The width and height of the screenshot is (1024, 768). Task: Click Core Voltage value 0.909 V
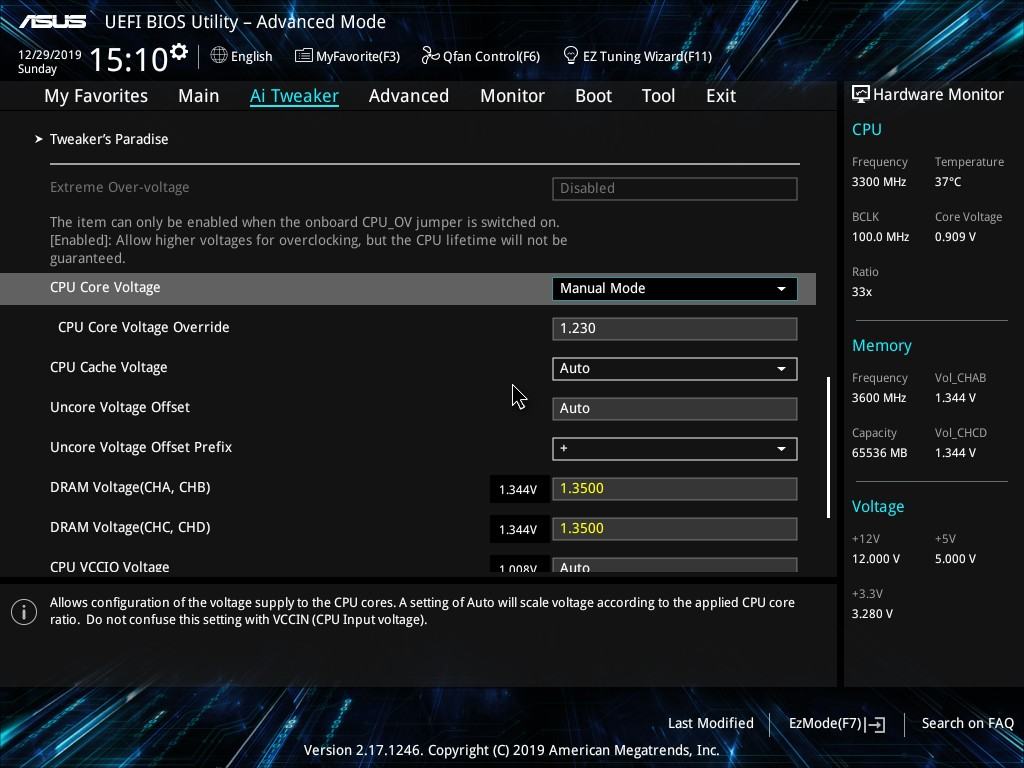point(955,237)
